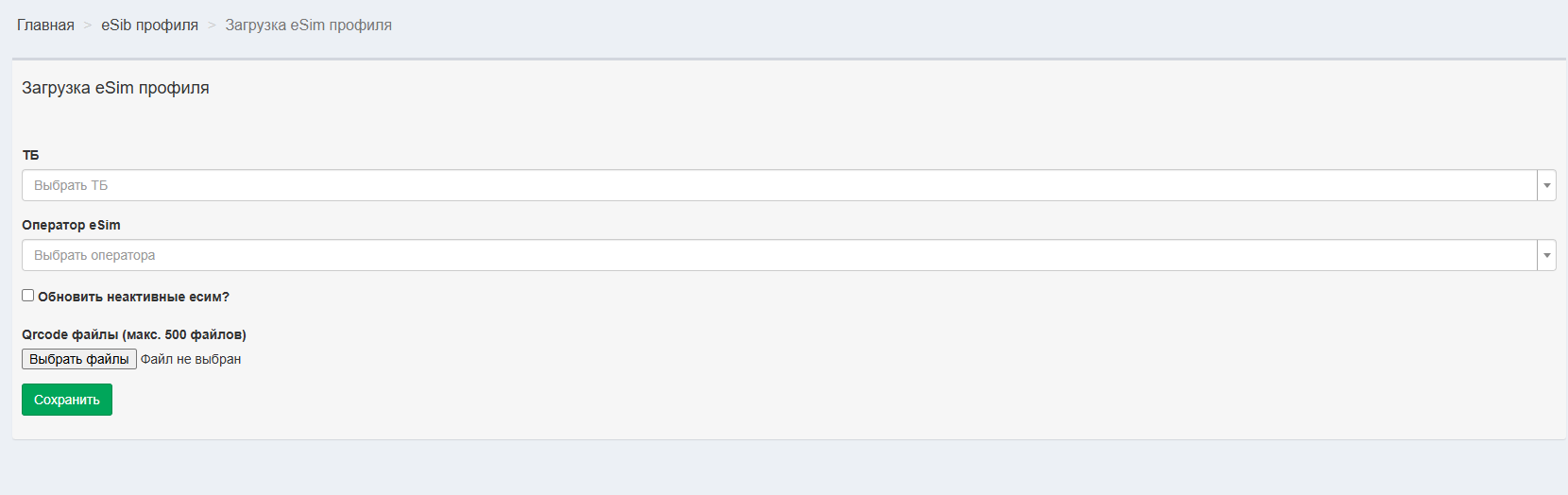This screenshot has height=495, width=1568.
Task: Click the ТБ field label
Action: 30,155
